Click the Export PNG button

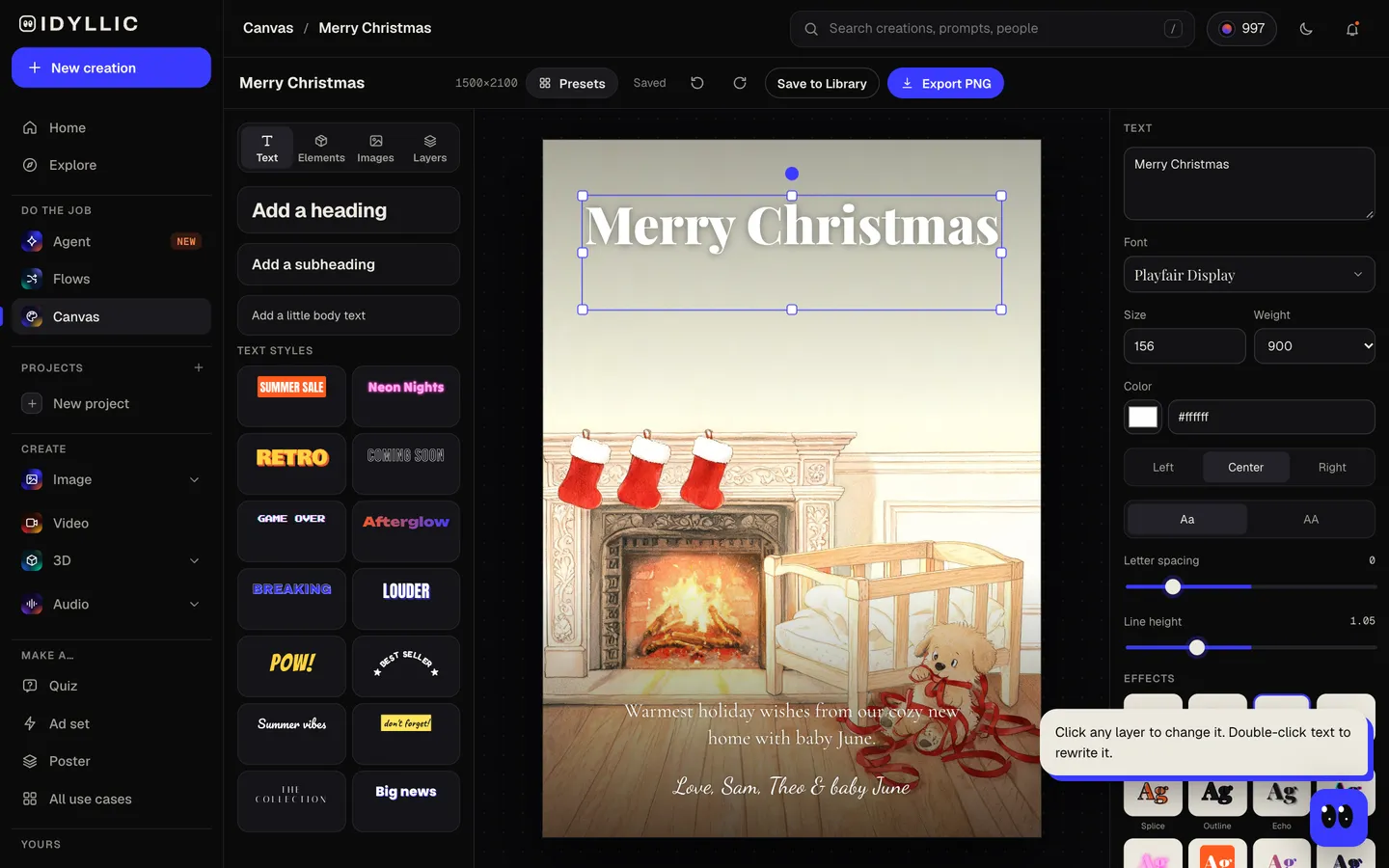(945, 83)
